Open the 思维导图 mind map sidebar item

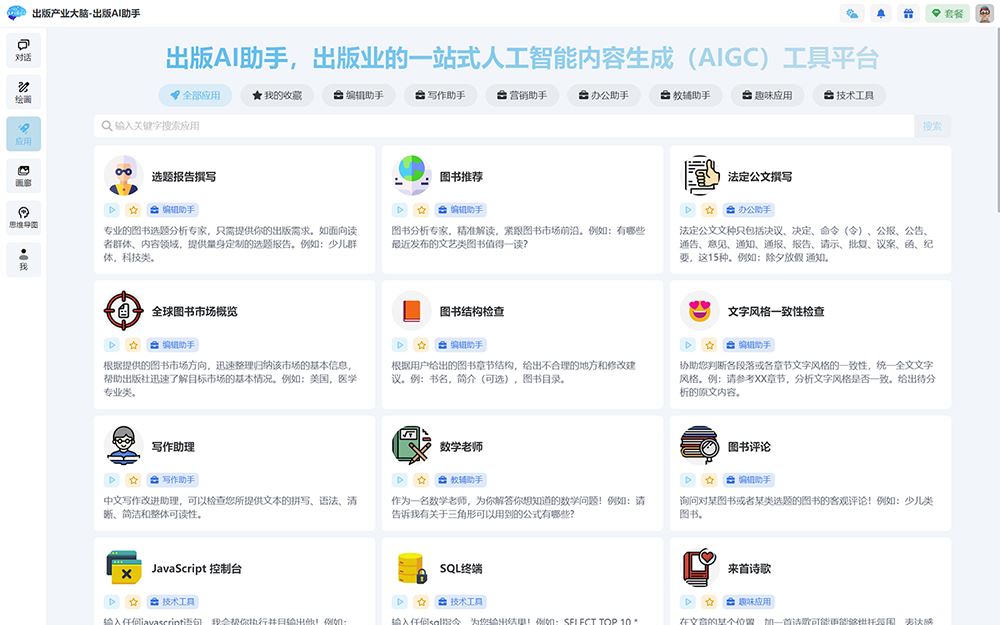pos(23,217)
